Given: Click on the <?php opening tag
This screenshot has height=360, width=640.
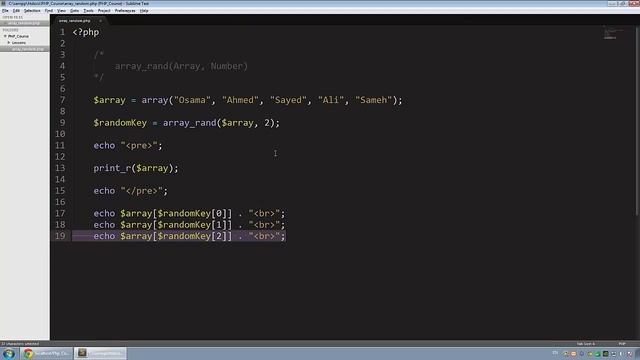Looking at the screenshot, I should (x=86, y=32).
